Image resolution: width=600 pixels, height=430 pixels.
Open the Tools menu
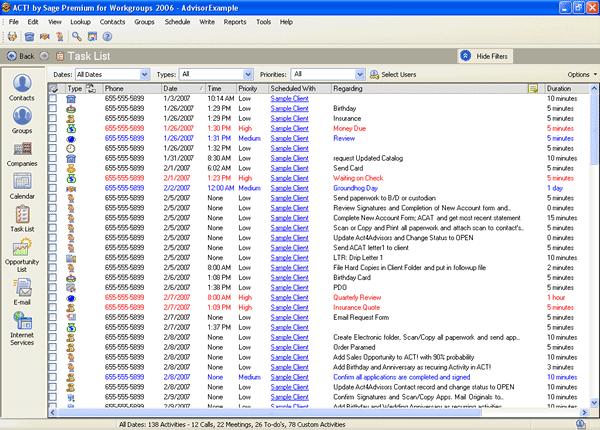pos(264,22)
